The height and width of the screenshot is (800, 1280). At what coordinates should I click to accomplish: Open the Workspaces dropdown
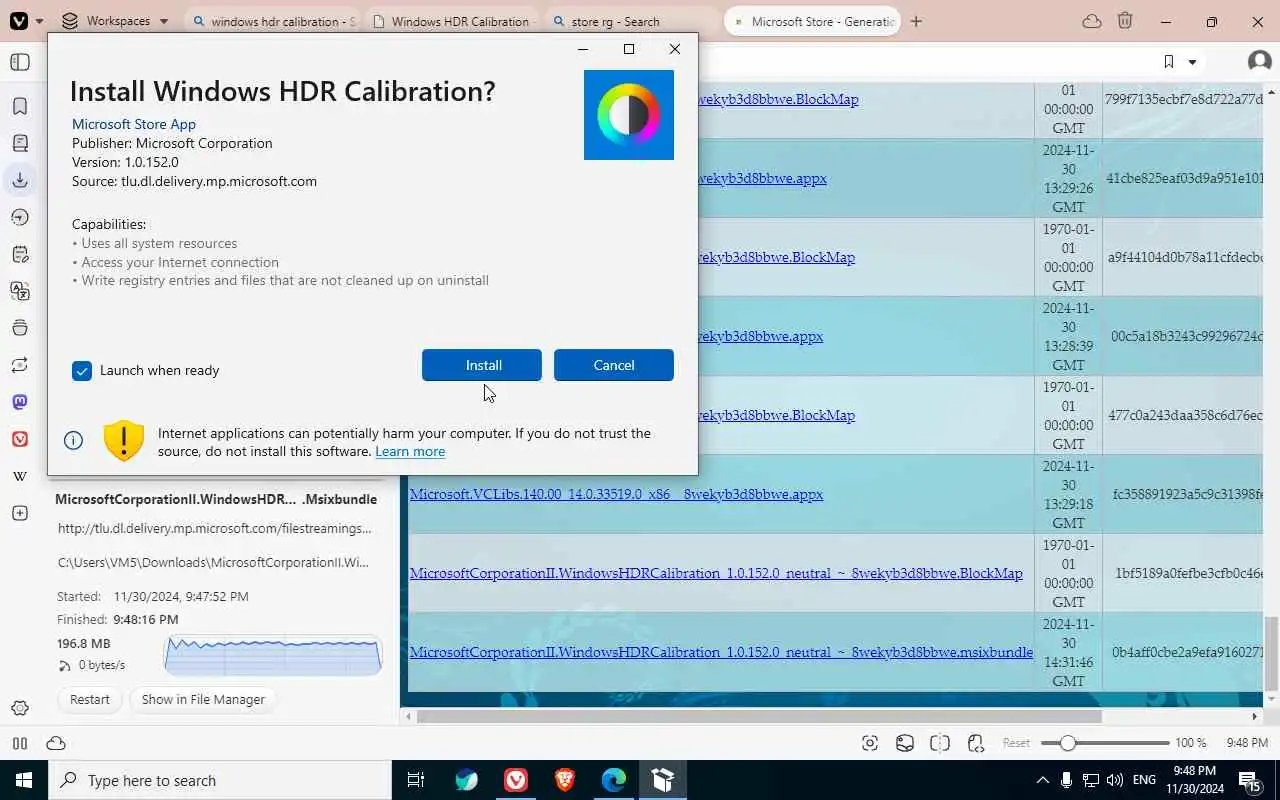click(115, 21)
